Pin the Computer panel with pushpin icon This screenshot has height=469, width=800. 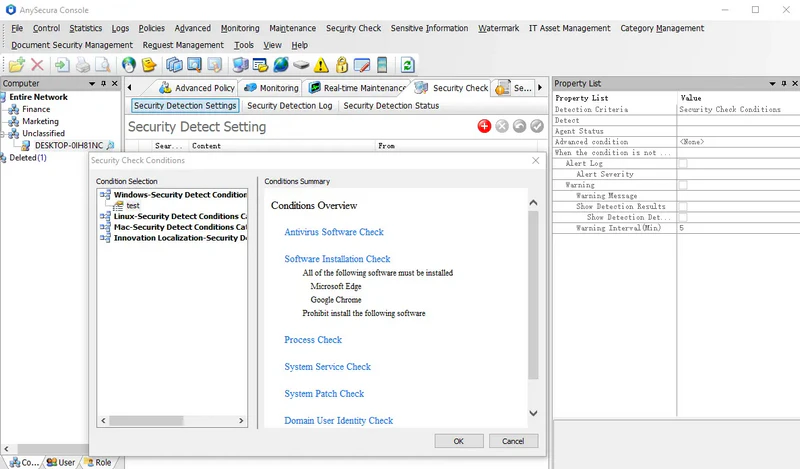[x=104, y=83]
